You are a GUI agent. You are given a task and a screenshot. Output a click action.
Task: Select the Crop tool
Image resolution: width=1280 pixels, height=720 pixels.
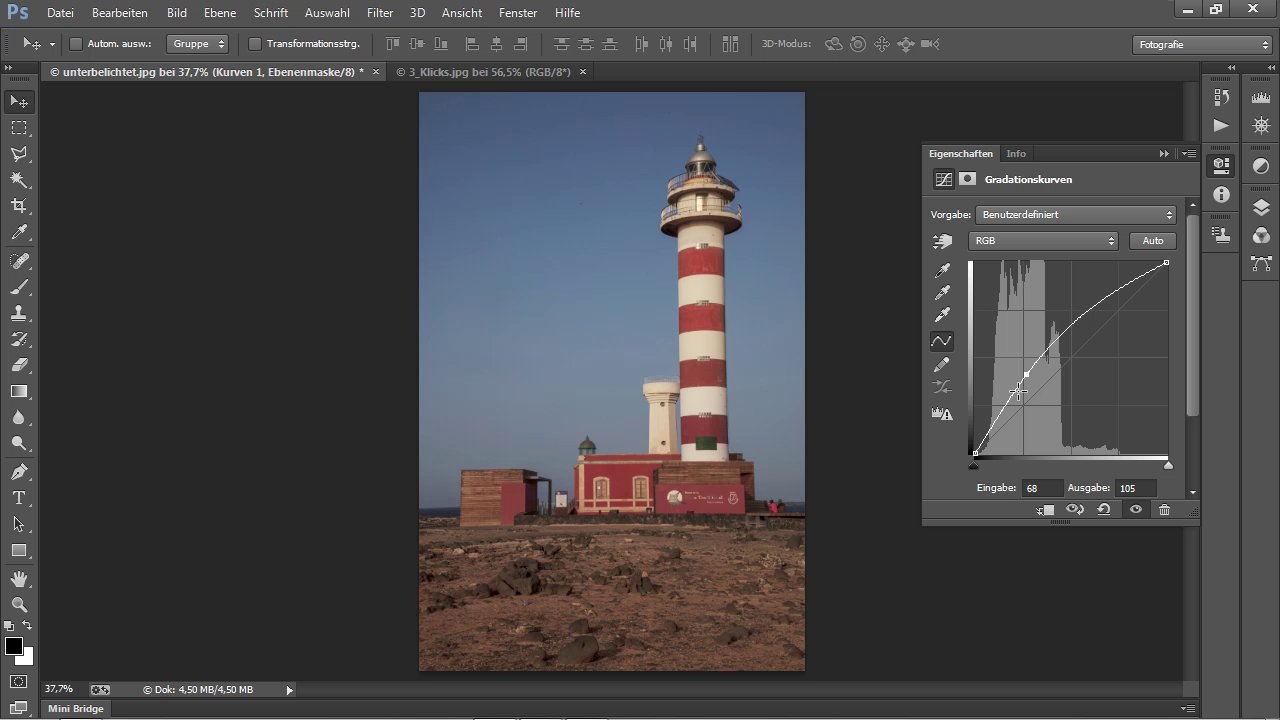click(x=19, y=206)
